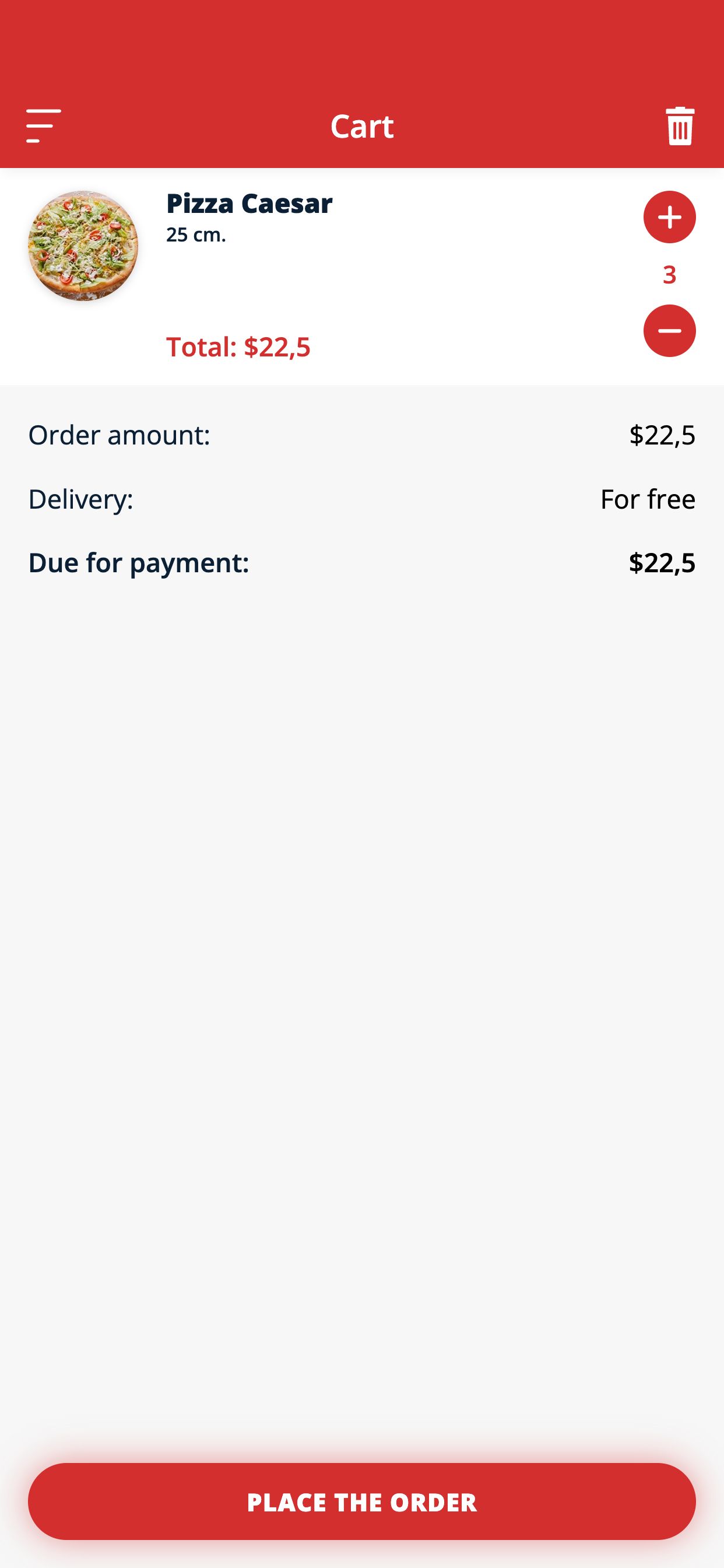
Task: Tap the price value beside Order amount
Action: tap(662, 435)
